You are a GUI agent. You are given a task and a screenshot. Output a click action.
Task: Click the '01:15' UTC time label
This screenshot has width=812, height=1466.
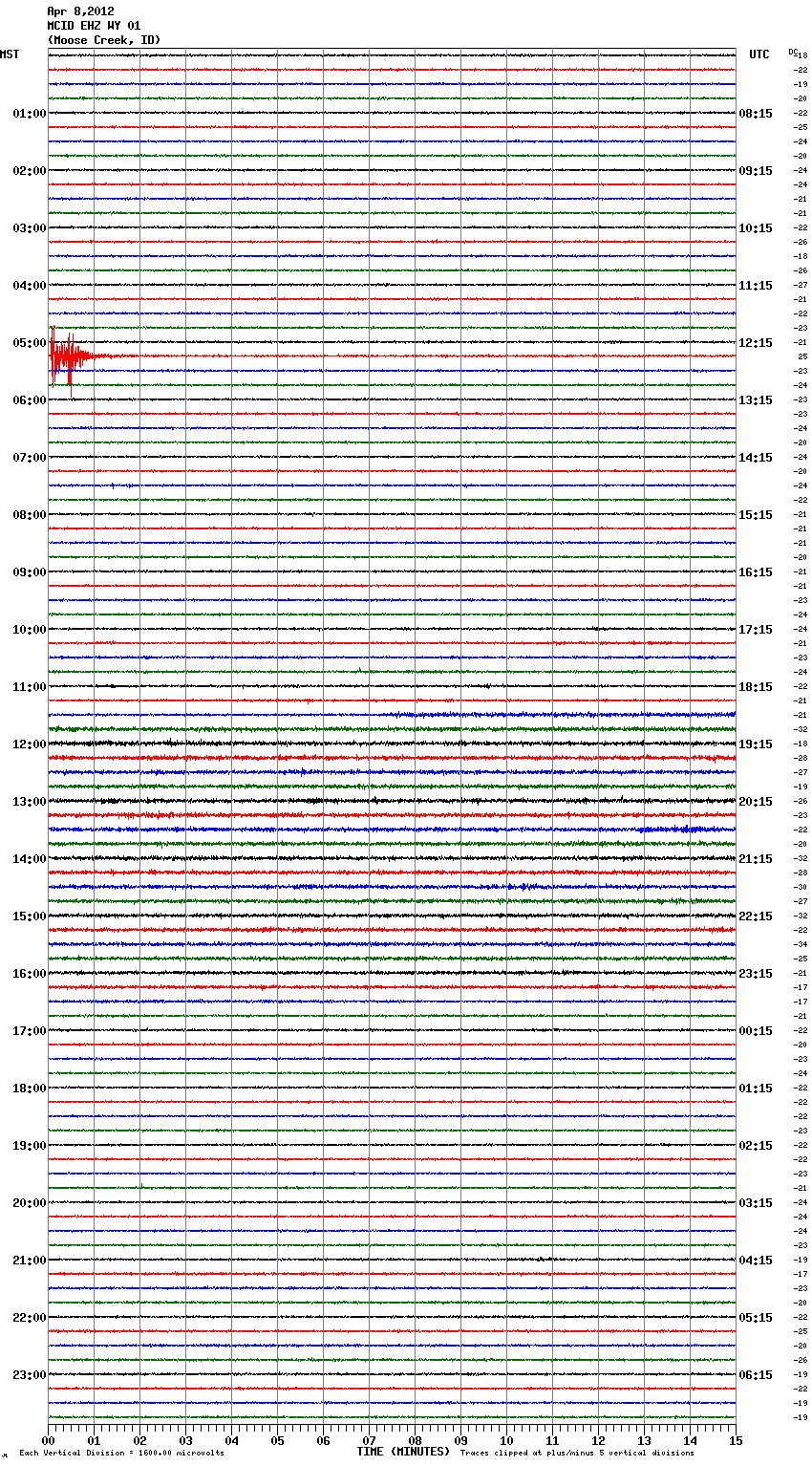coord(756,1089)
